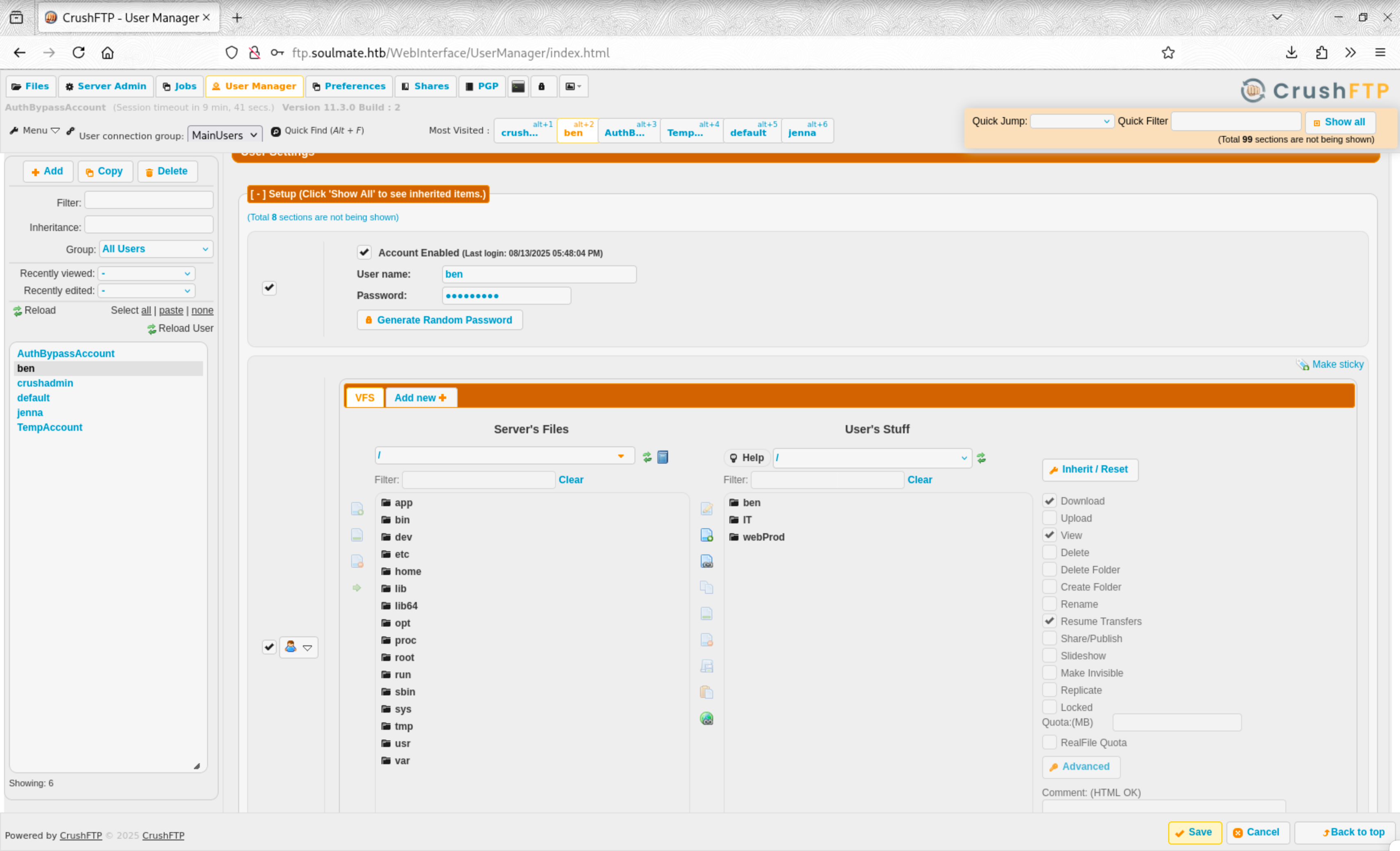1400x851 pixels.
Task: Enable the Upload permission checkbox
Action: point(1050,518)
